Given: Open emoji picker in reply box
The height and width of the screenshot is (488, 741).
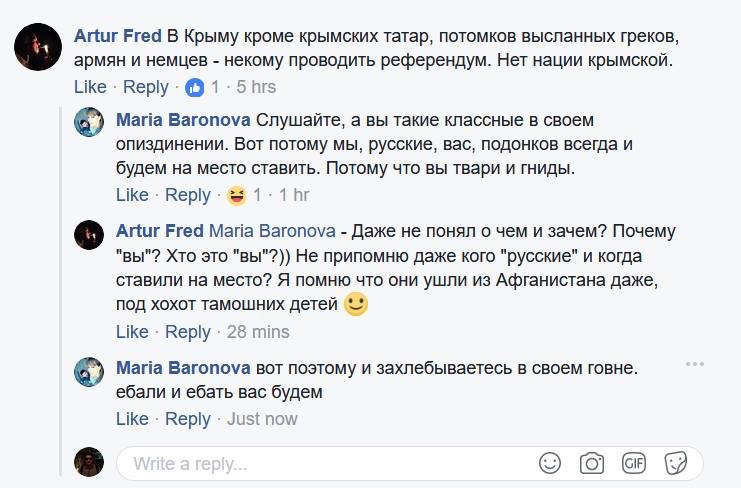Looking at the screenshot, I should pyautogui.click(x=550, y=463).
